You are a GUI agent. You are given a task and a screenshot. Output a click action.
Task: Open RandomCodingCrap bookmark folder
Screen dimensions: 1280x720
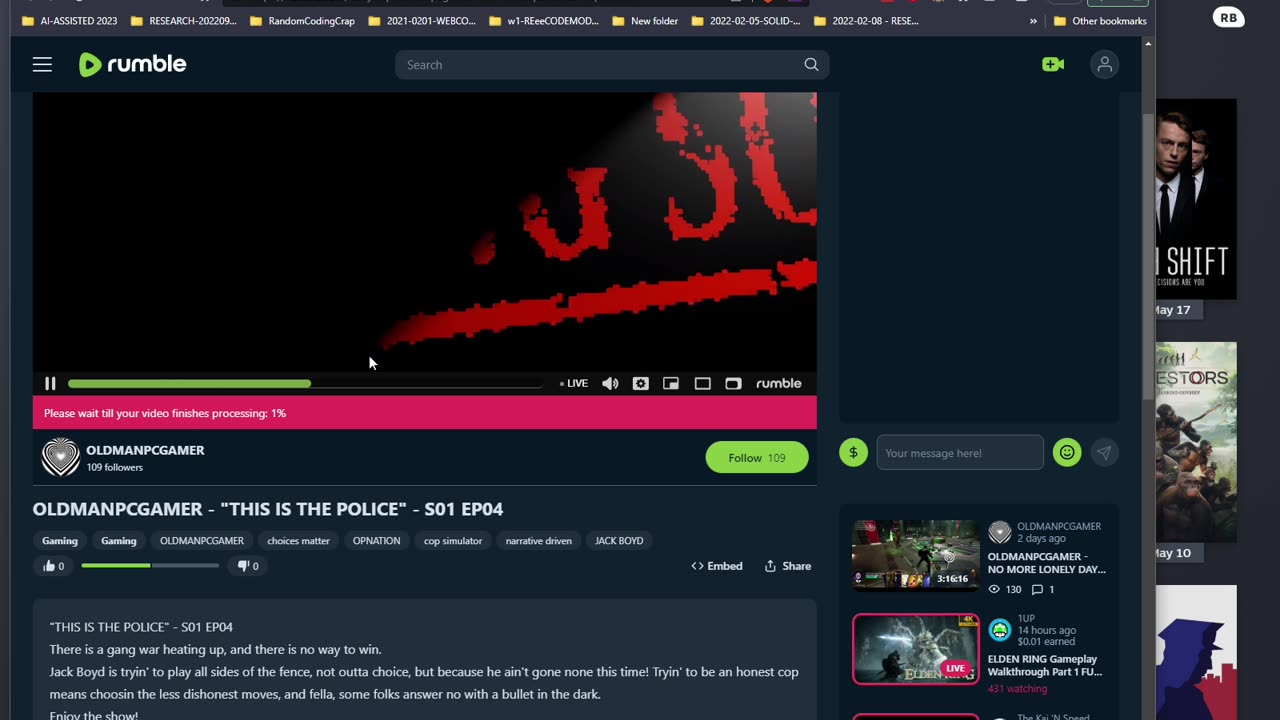pos(302,21)
